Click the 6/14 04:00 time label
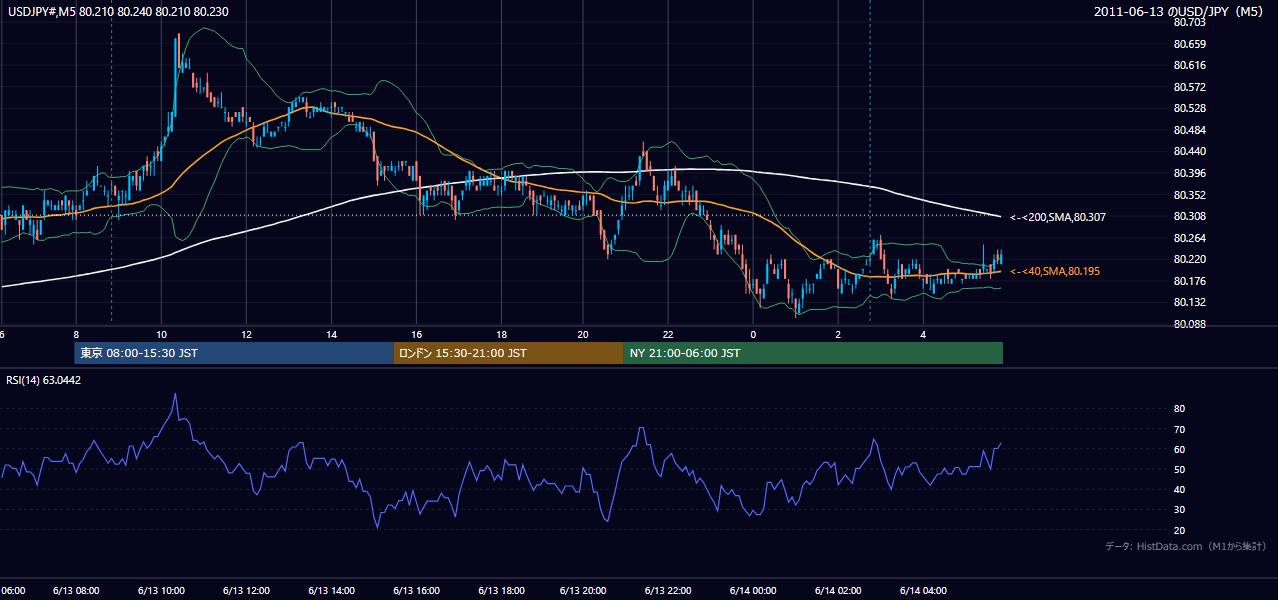The width and height of the screenshot is (1278, 600). 924,591
